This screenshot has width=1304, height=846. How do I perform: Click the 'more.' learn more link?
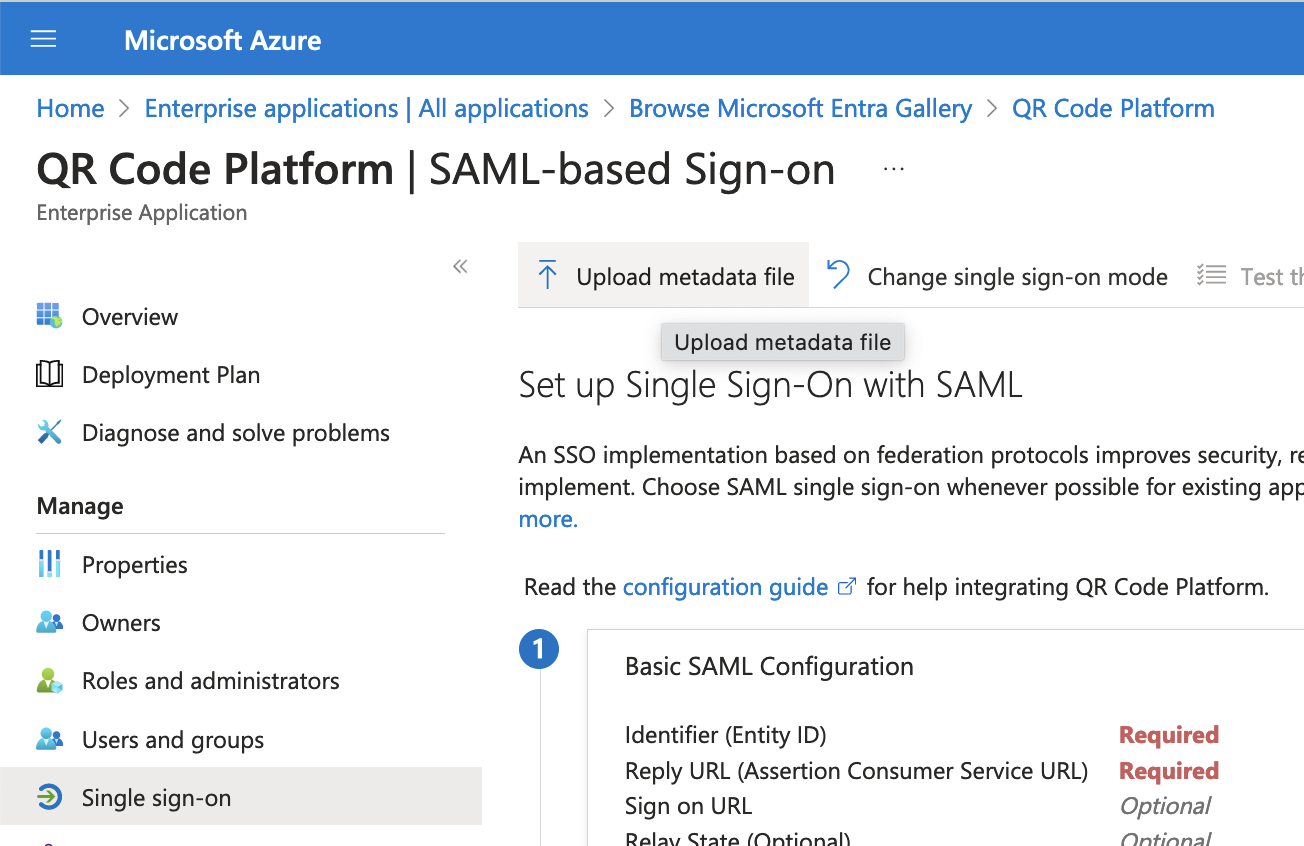click(x=548, y=519)
